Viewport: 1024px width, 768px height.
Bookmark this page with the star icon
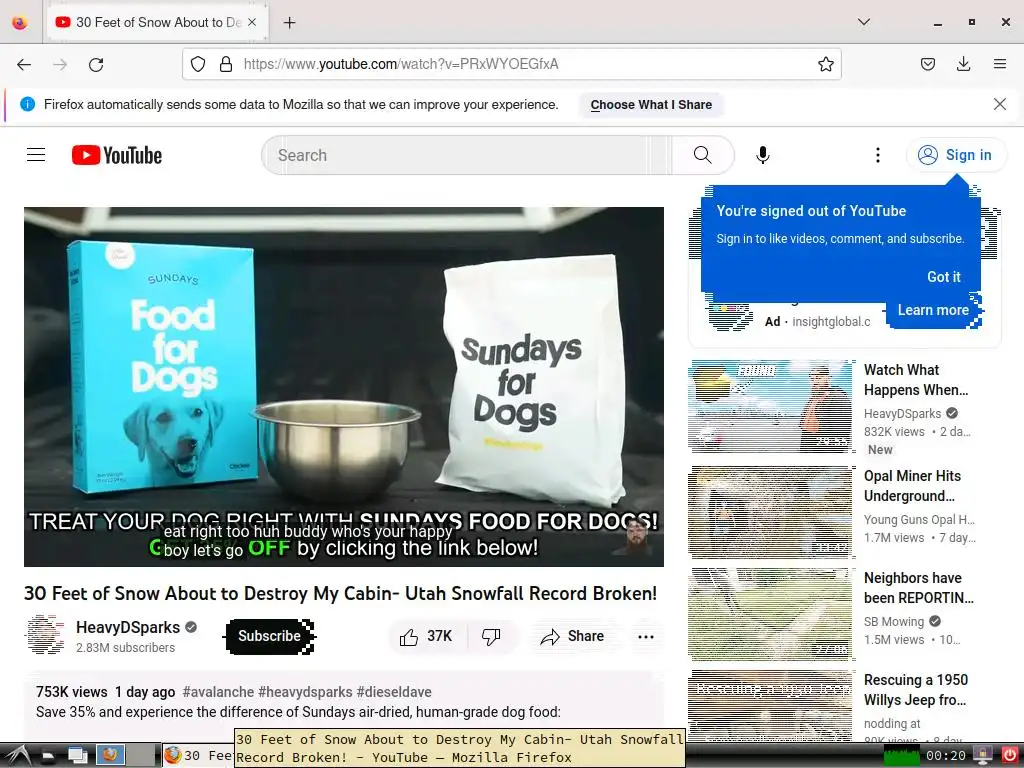[x=825, y=64]
